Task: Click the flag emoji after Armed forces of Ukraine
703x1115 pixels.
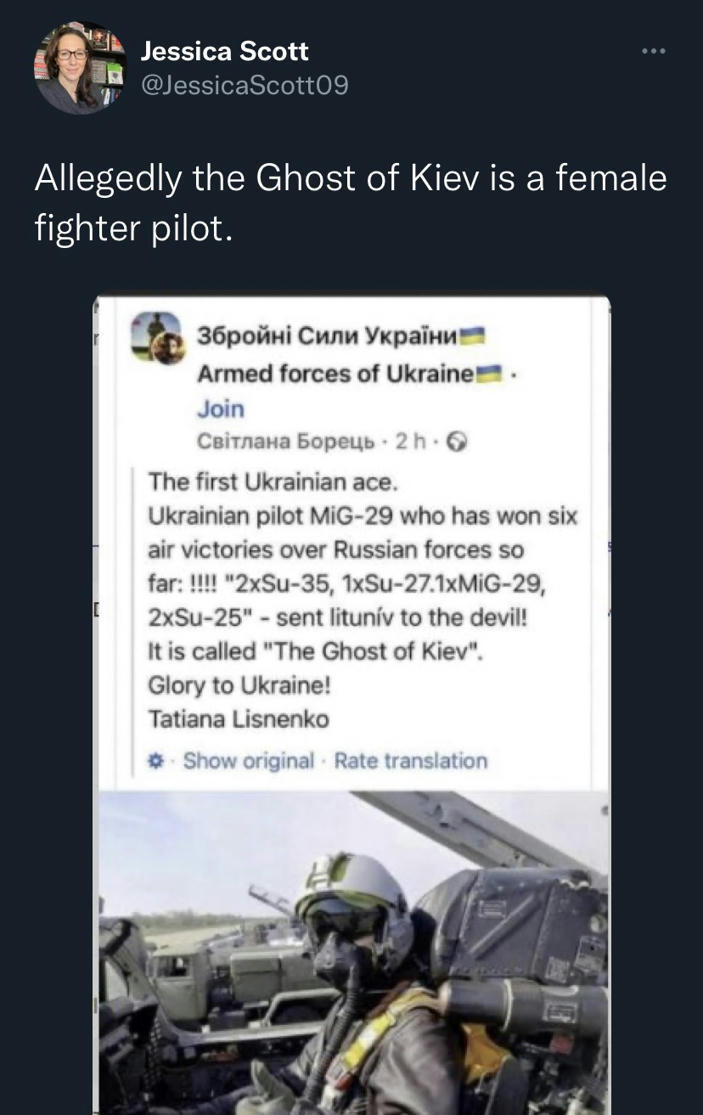Action: (489, 374)
